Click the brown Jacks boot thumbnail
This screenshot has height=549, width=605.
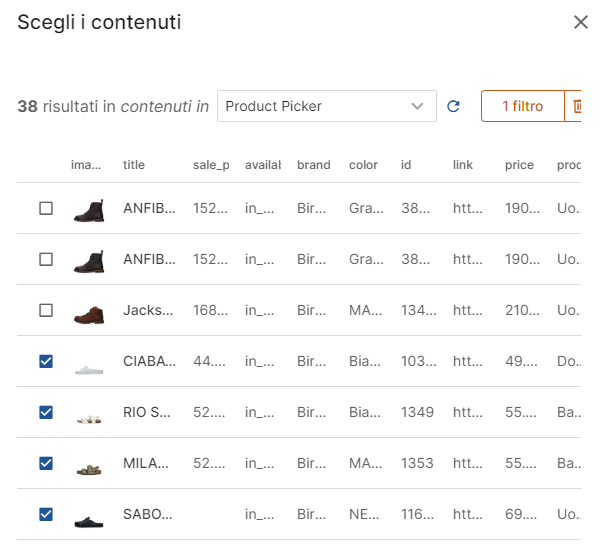tap(89, 312)
